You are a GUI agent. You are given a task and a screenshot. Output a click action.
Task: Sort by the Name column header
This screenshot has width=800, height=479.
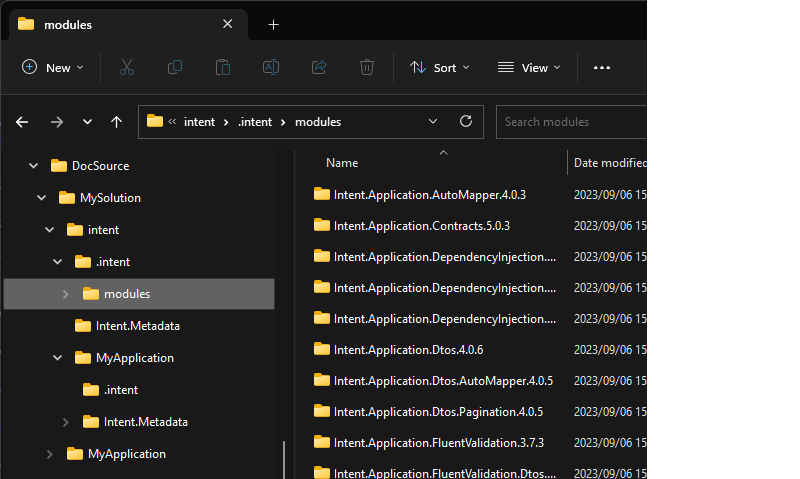click(342, 163)
